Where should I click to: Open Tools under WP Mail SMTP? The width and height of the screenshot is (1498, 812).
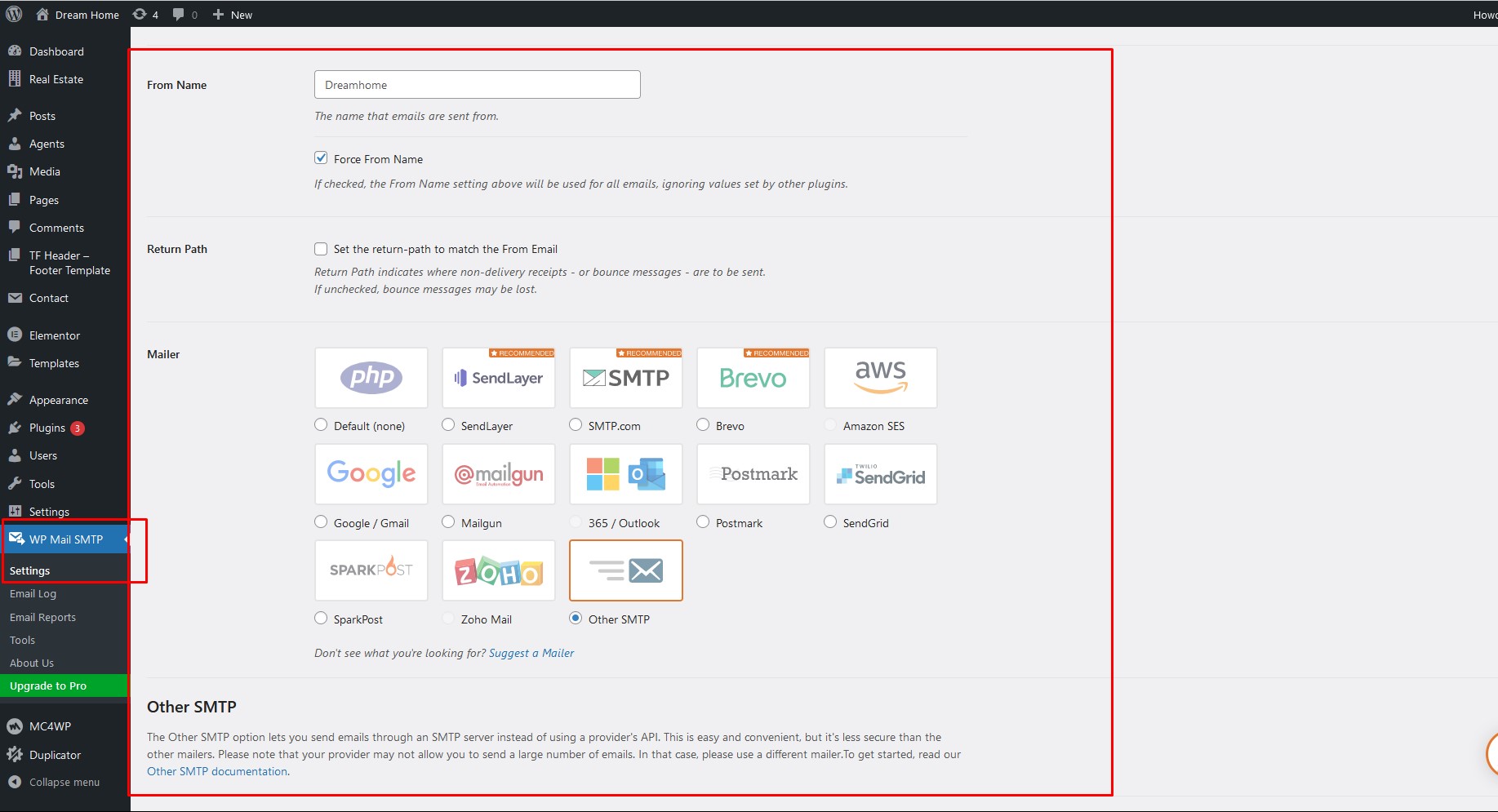click(22, 640)
